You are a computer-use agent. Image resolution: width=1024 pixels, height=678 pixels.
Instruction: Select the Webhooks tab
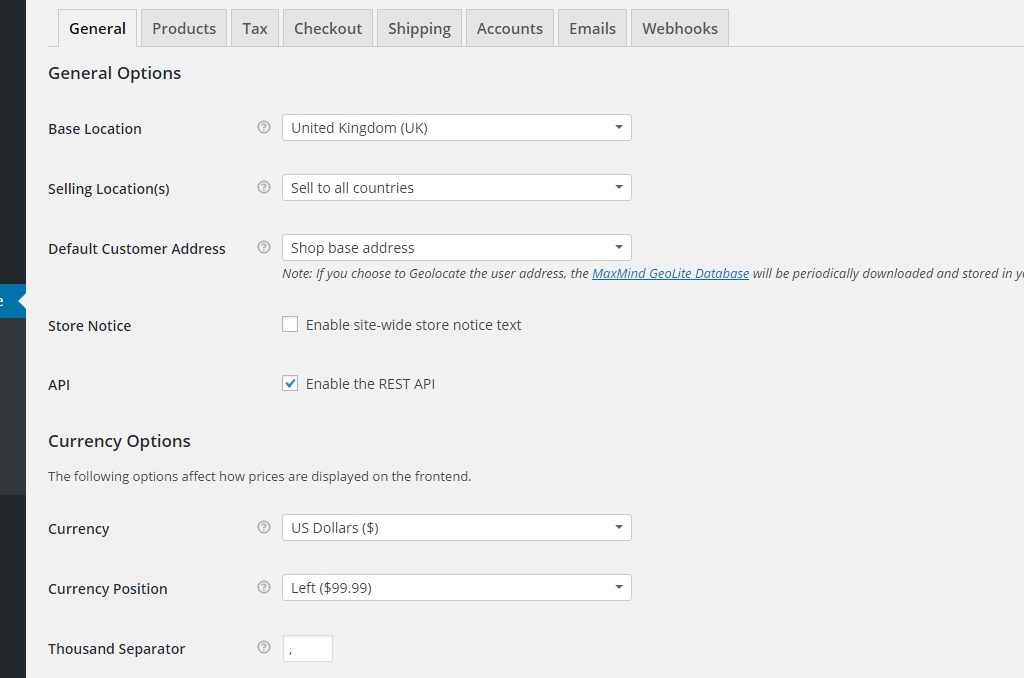point(680,28)
